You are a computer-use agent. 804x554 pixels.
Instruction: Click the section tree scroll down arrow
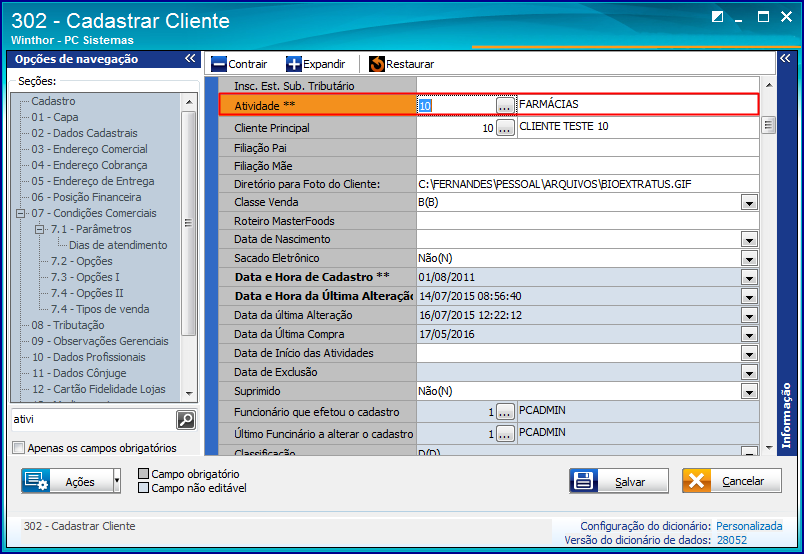(x=189, y=393)
